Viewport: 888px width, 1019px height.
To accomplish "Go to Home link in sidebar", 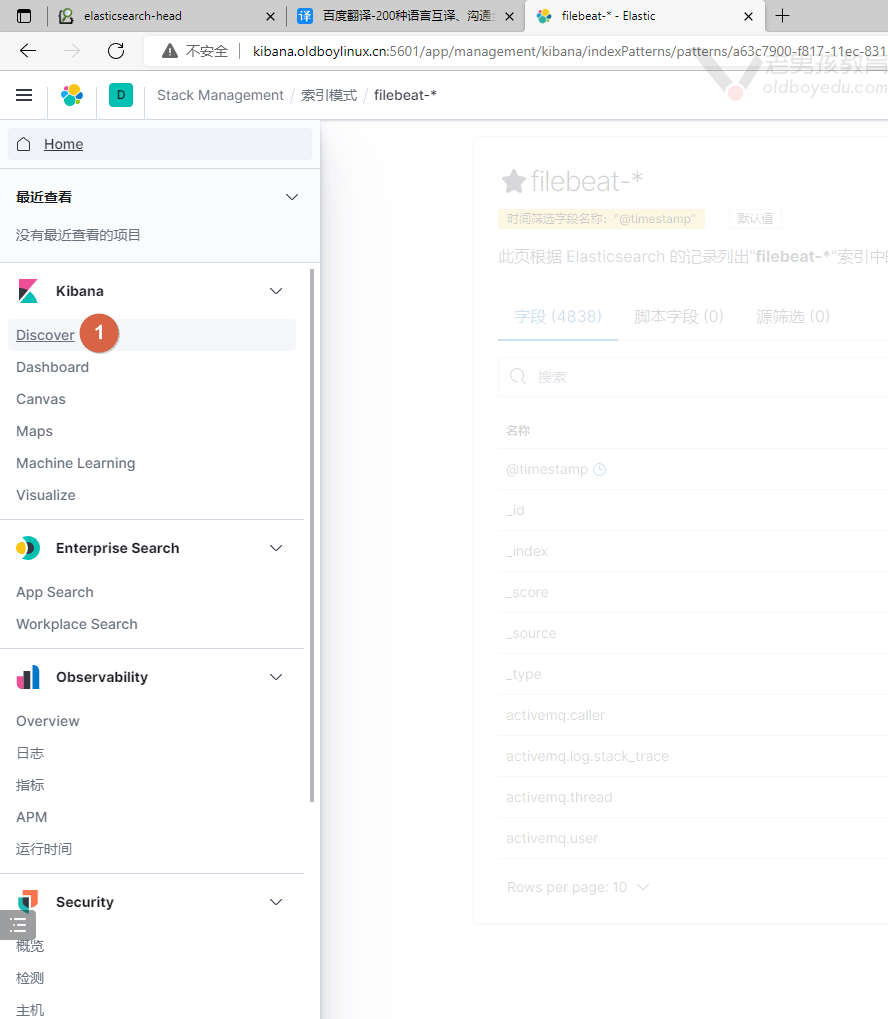I will (63, 144).
